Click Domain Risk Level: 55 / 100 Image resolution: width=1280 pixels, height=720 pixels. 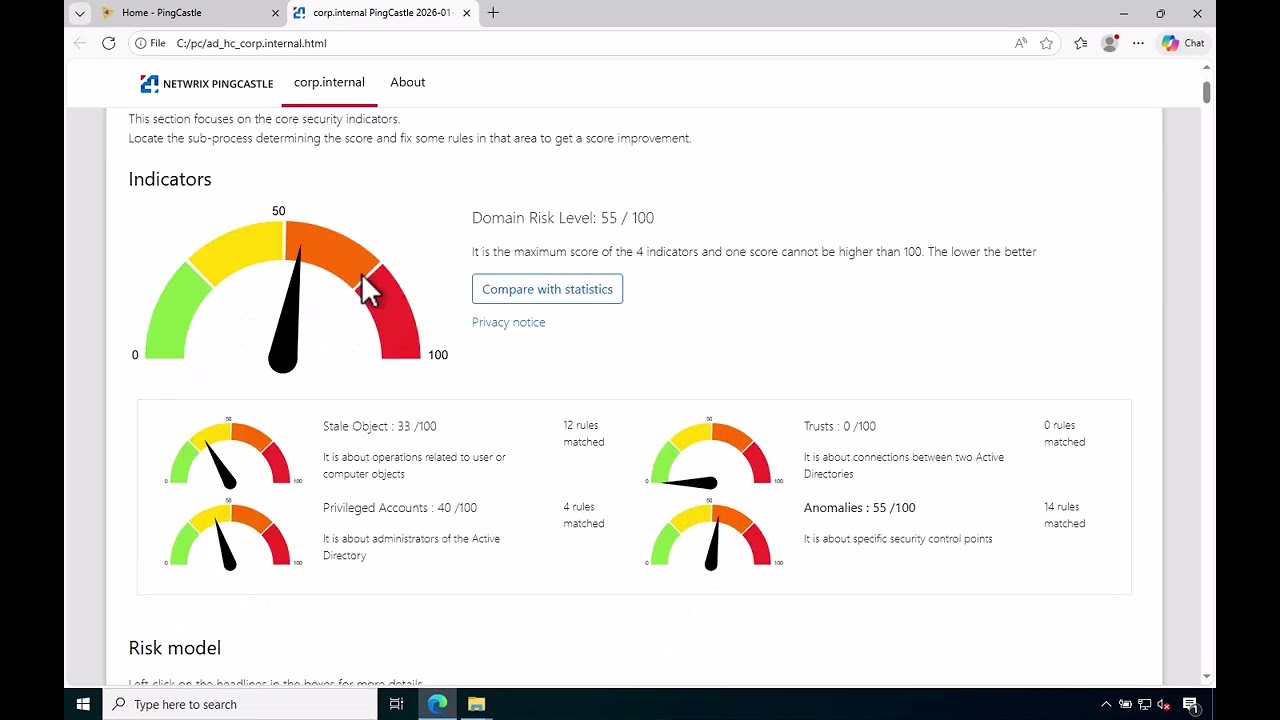563,218
